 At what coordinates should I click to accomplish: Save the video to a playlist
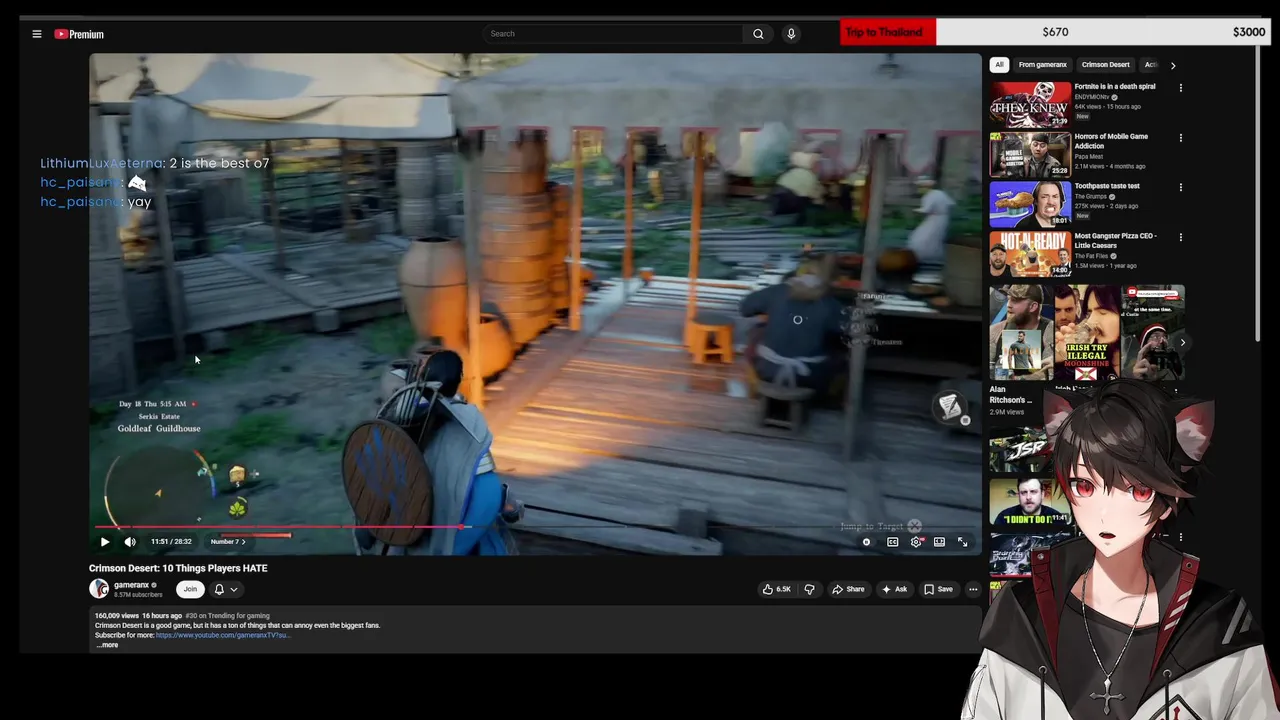click(938, 589)
